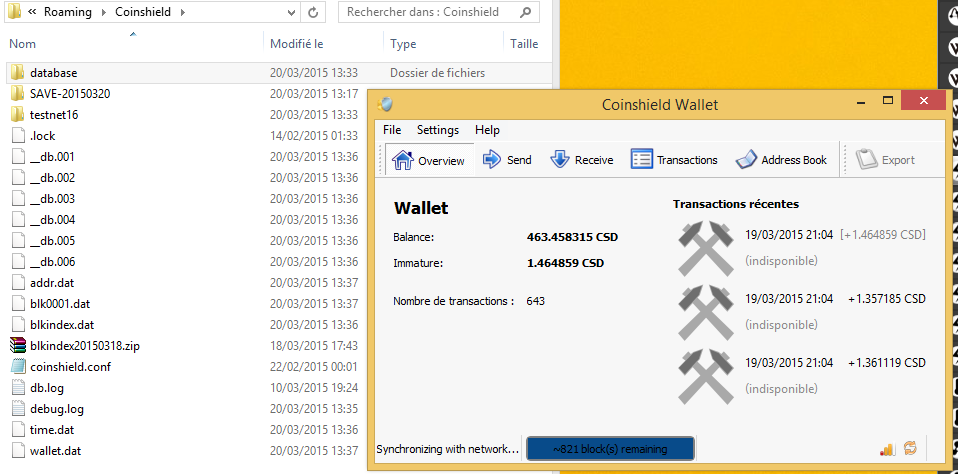Select the __db.003 file

pyautogui.click(x=53, y=199)
